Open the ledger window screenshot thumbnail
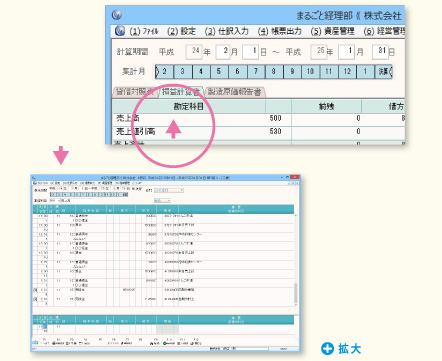 [165, 263]
